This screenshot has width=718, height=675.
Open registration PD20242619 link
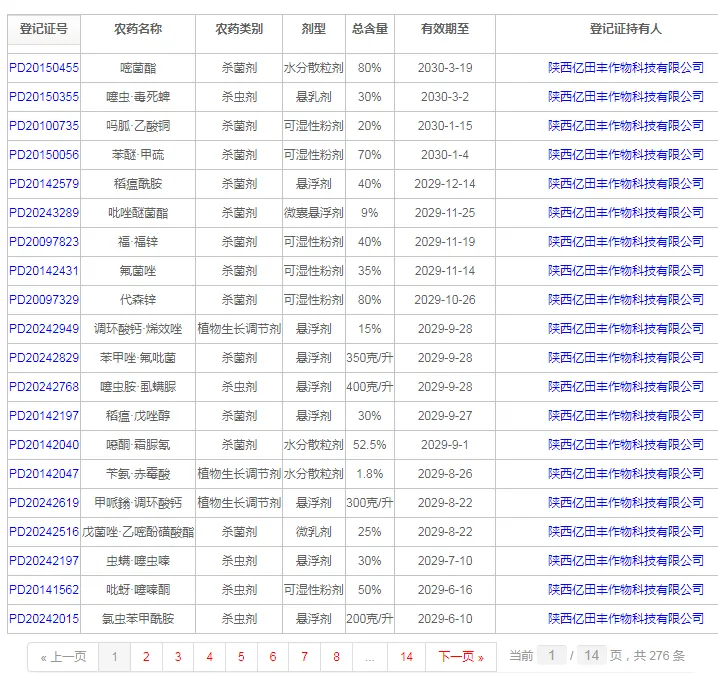pyautogui.click(x=44, y=502)
